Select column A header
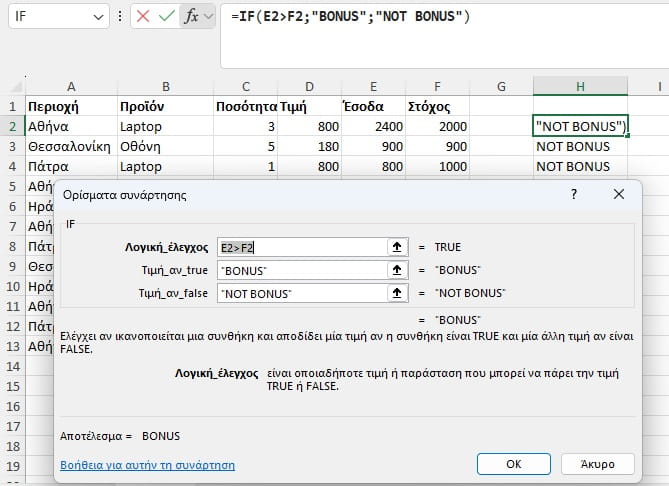This screenshot has height=486, width=669. (x=71, y=87)
